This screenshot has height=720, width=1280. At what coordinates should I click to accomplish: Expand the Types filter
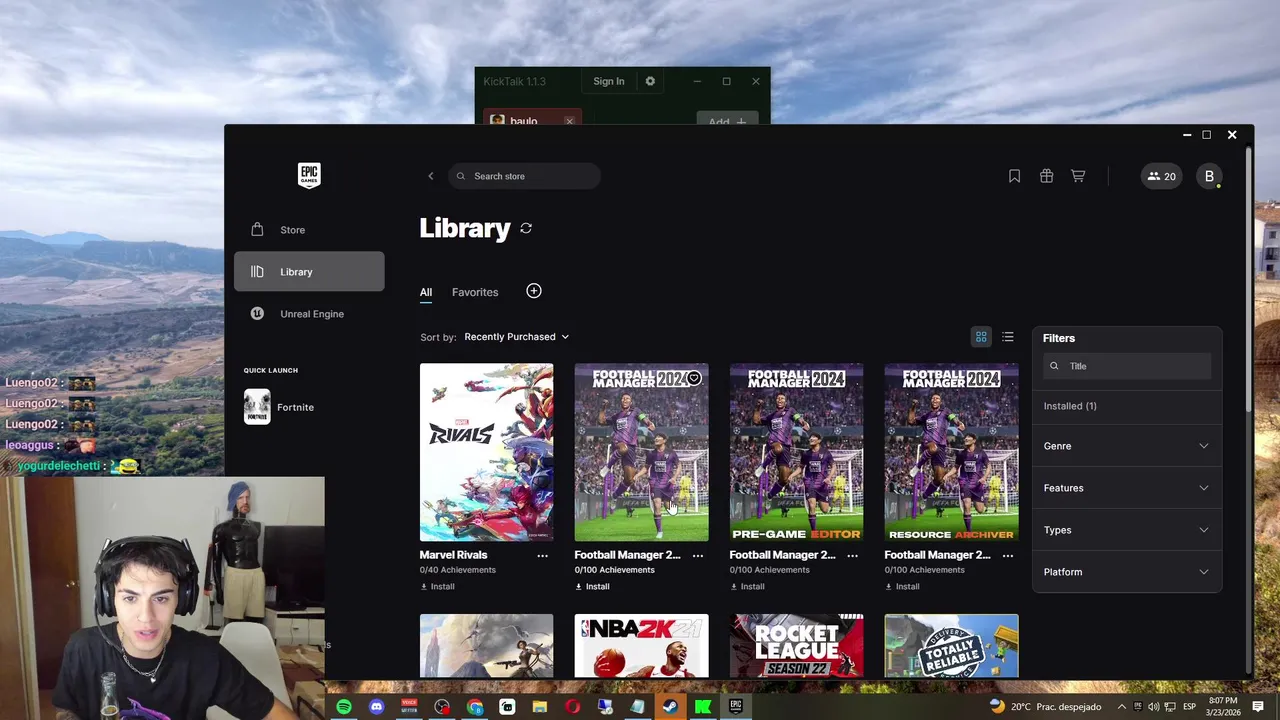click(x=1126, y=530)
